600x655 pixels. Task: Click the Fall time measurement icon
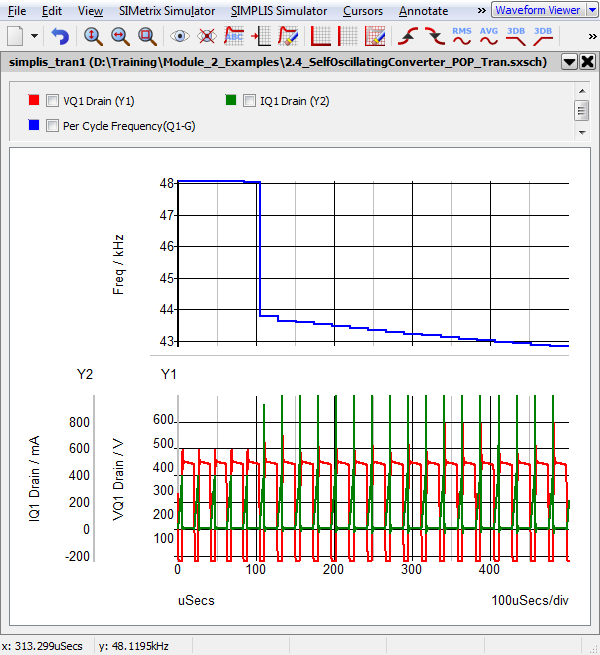(x=434, y=36)
